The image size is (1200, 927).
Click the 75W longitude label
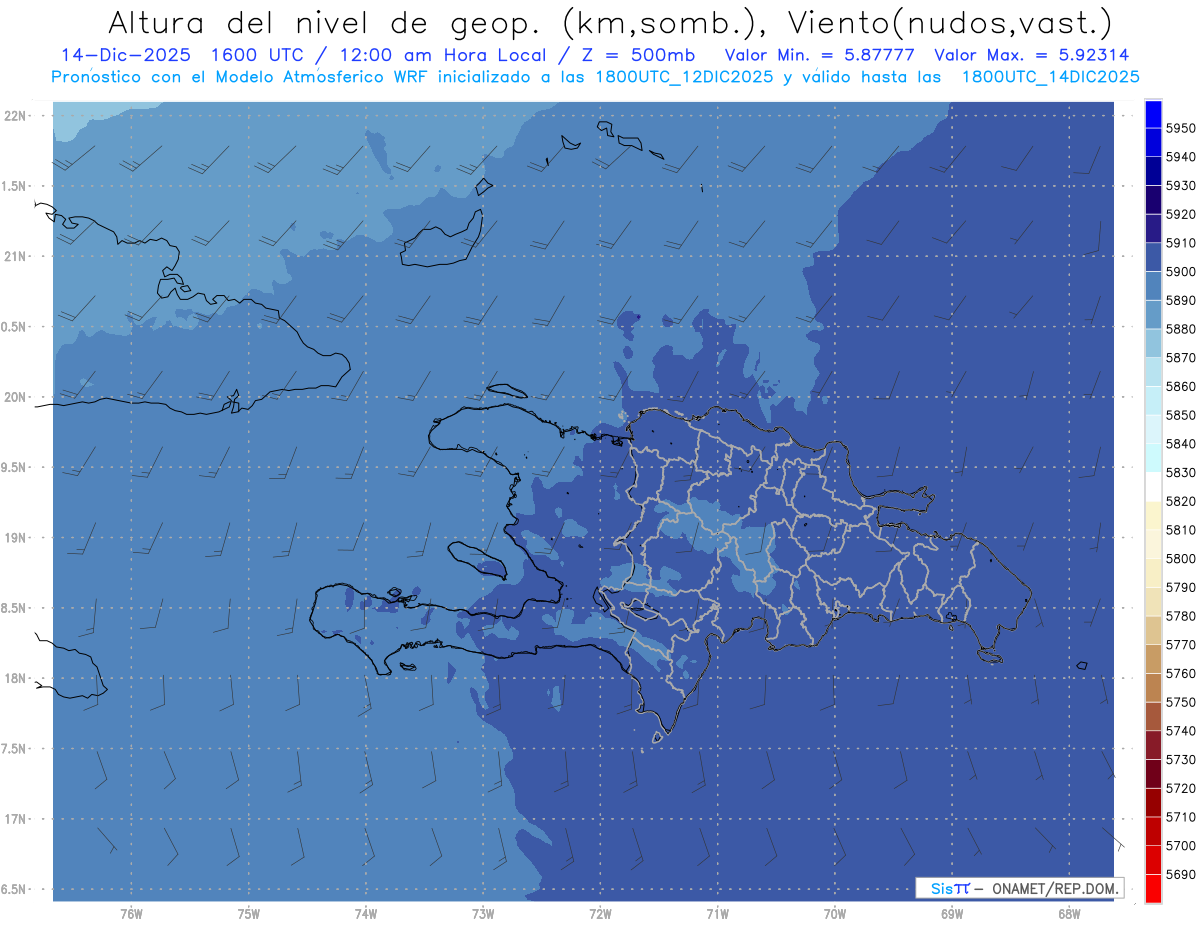pos(248,914)
